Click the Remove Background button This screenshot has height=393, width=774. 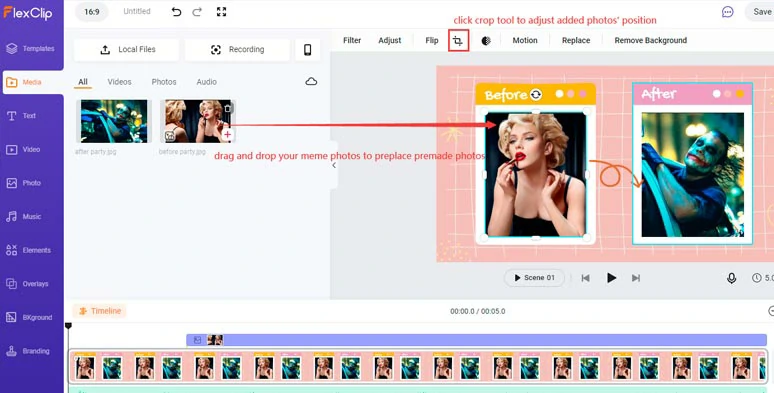click(x=651, y=40)
